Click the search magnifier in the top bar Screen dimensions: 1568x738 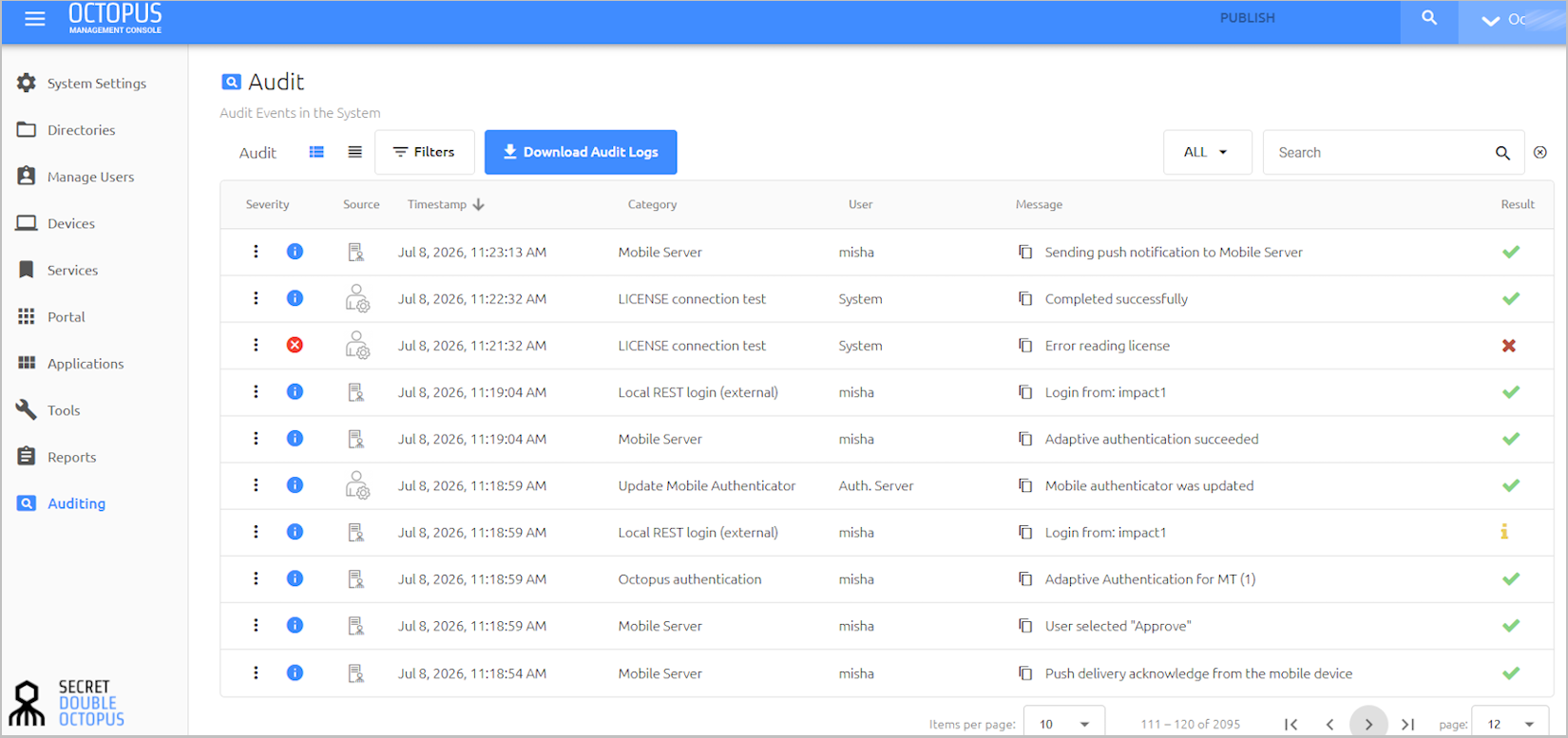[1429, 18]
